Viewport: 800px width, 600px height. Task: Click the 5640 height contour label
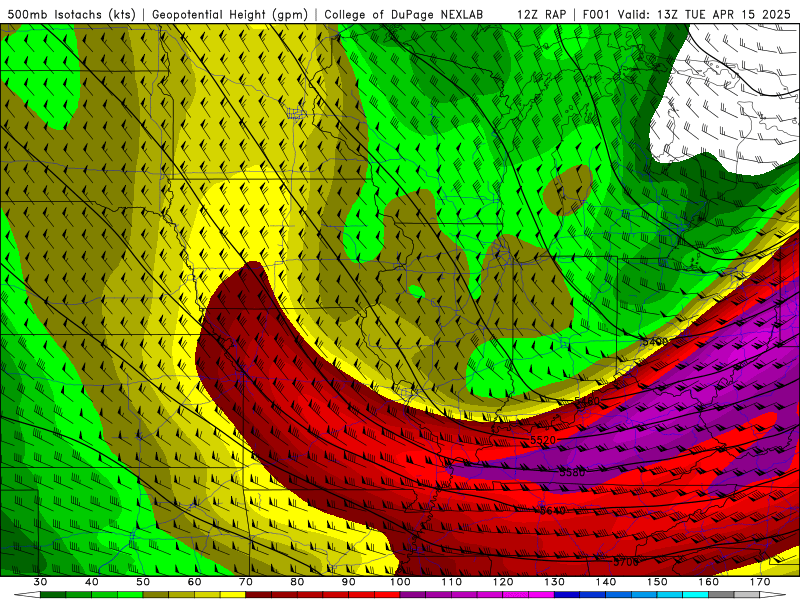pos(553,510)
